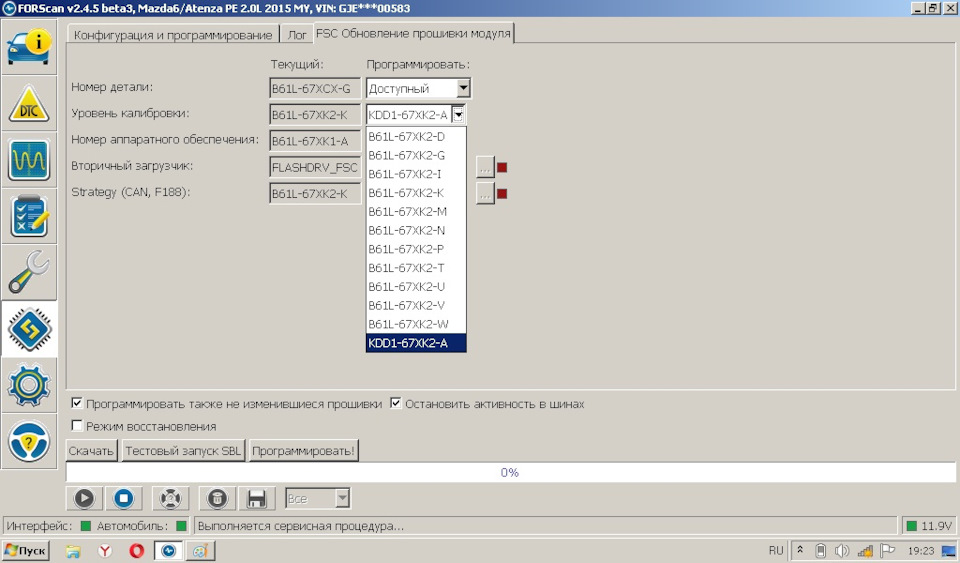
Task: Open the vehicle information section icon
Action: 29,47
